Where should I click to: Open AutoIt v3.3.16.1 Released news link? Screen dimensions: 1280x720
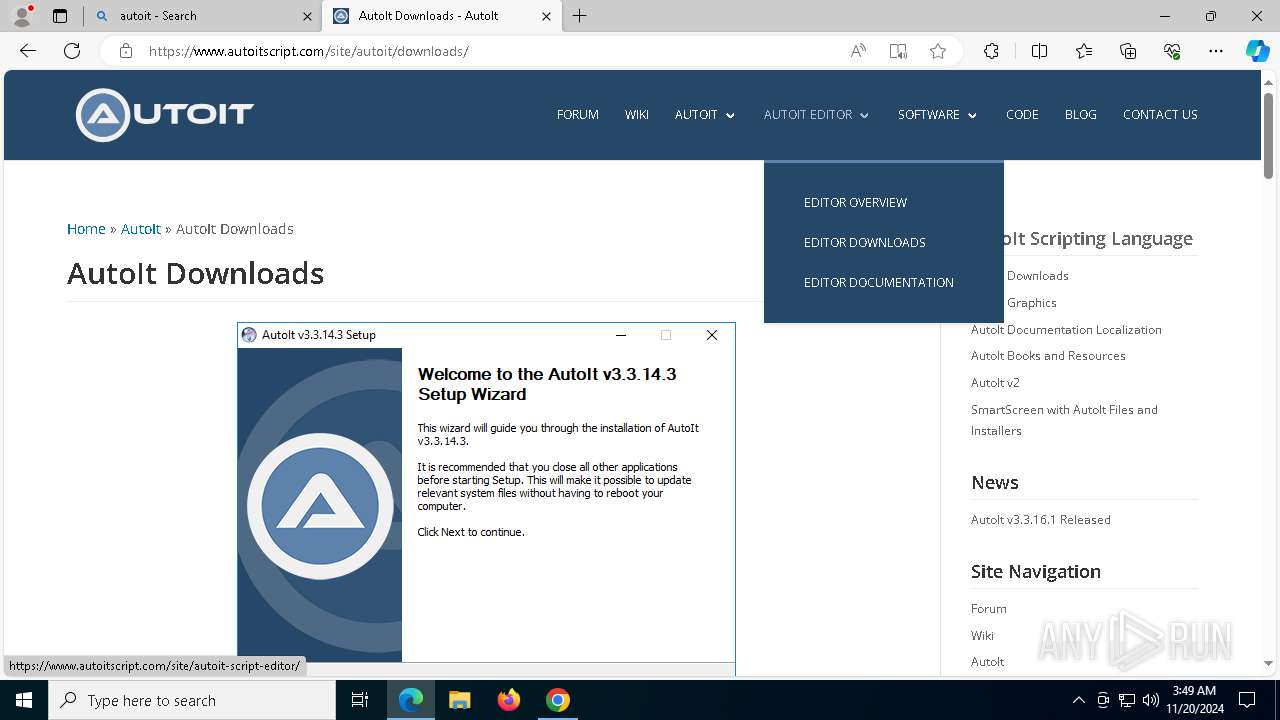1040,519
